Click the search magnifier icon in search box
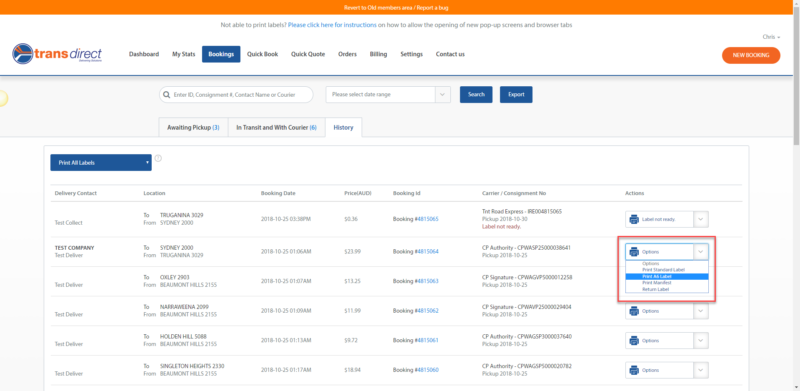The height and width of the screenshot is (391, 800). (166, 95)
